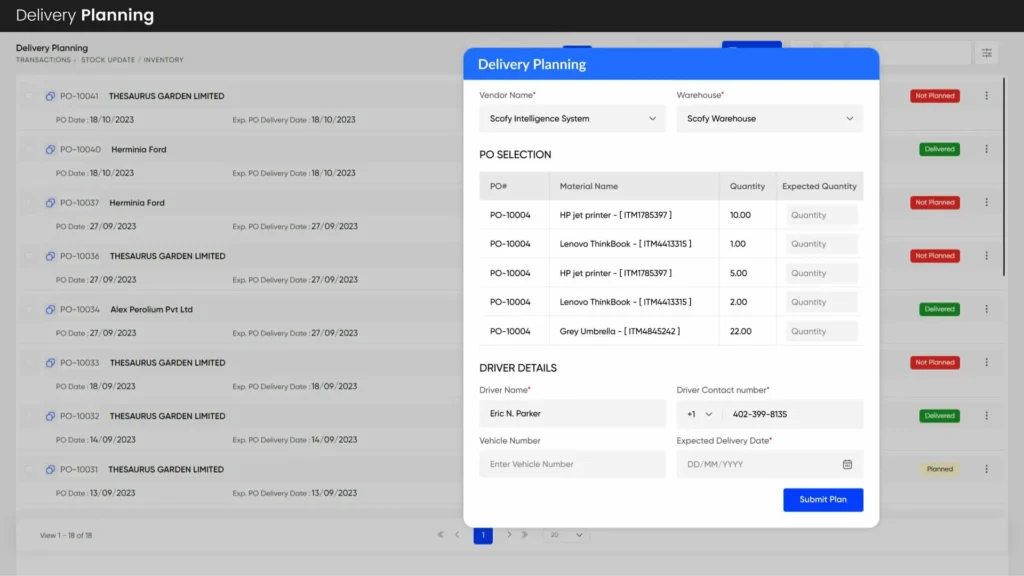Click the copy icon beside PO-10033
The height and width of the screenshot is (576, 1024).
(50, 363)
